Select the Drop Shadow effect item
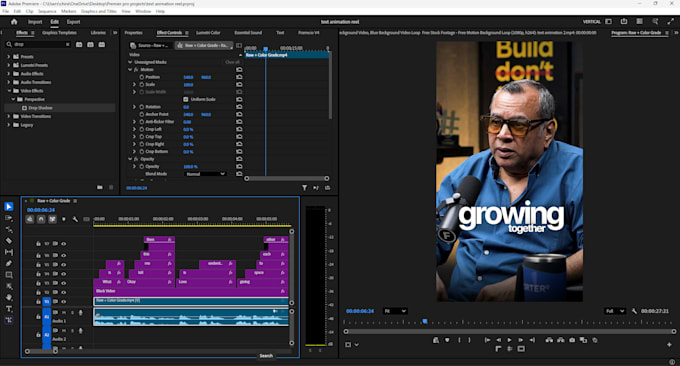This screenshot has height=366, width=680. click(x=40, y=108)
